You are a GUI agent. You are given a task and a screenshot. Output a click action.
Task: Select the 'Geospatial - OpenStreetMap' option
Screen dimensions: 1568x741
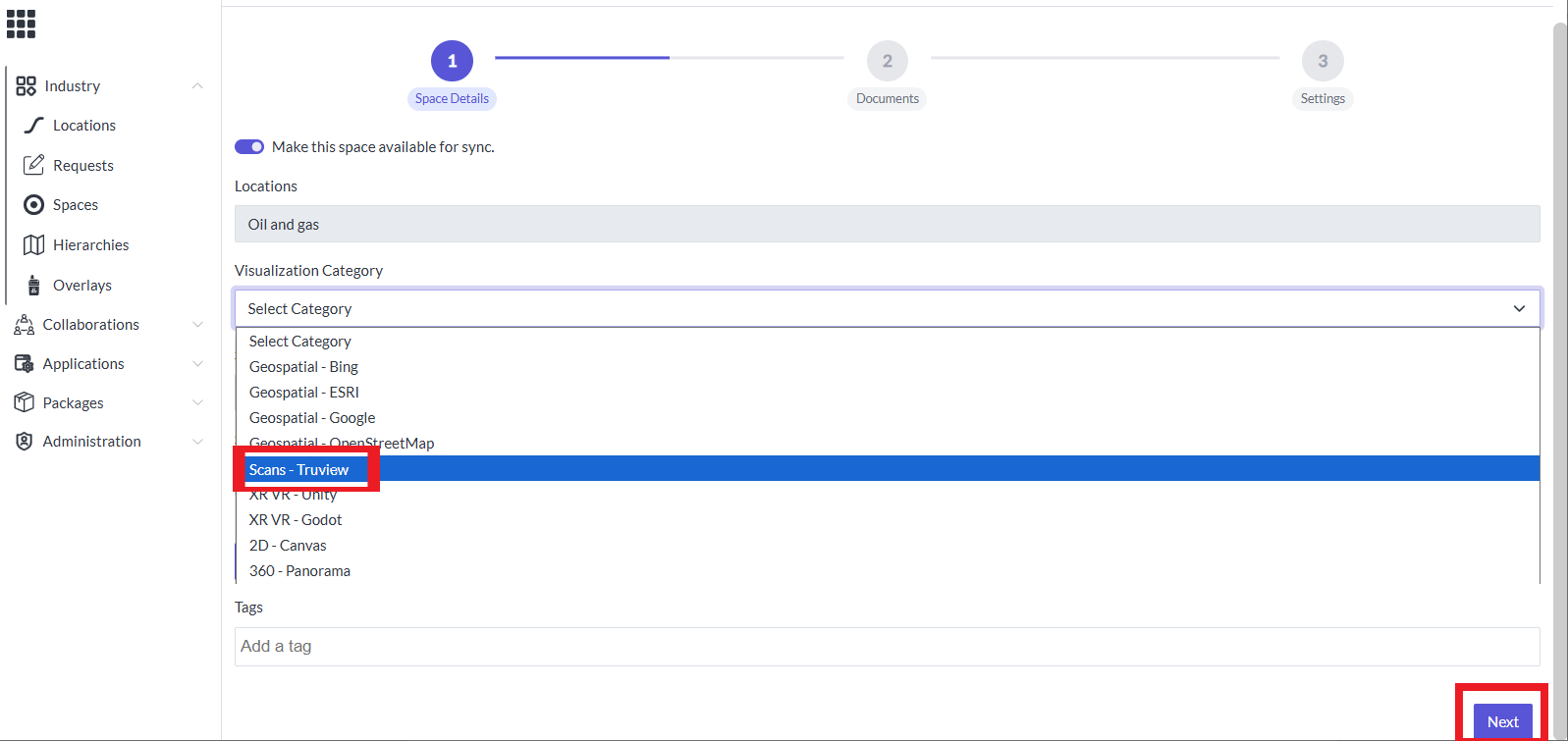[x=888, y=444]
